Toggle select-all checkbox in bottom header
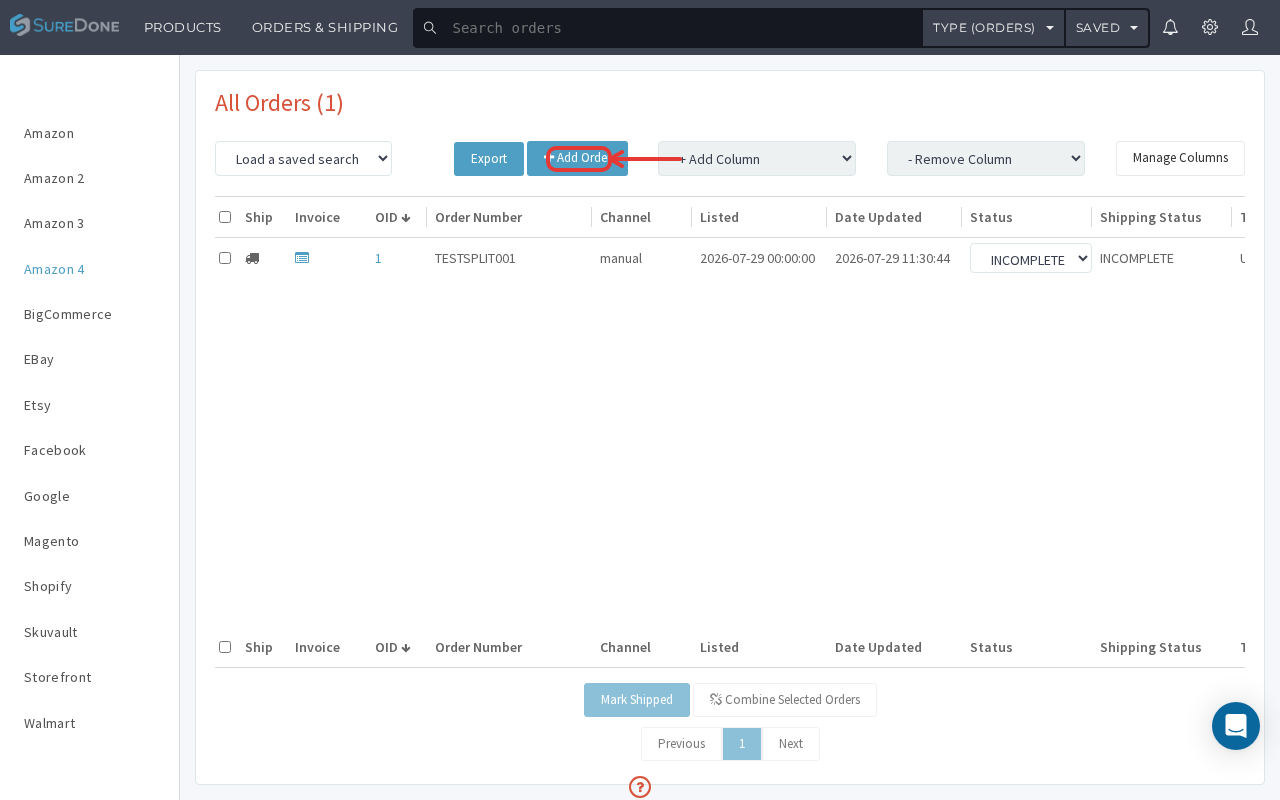 coord(225,647)
